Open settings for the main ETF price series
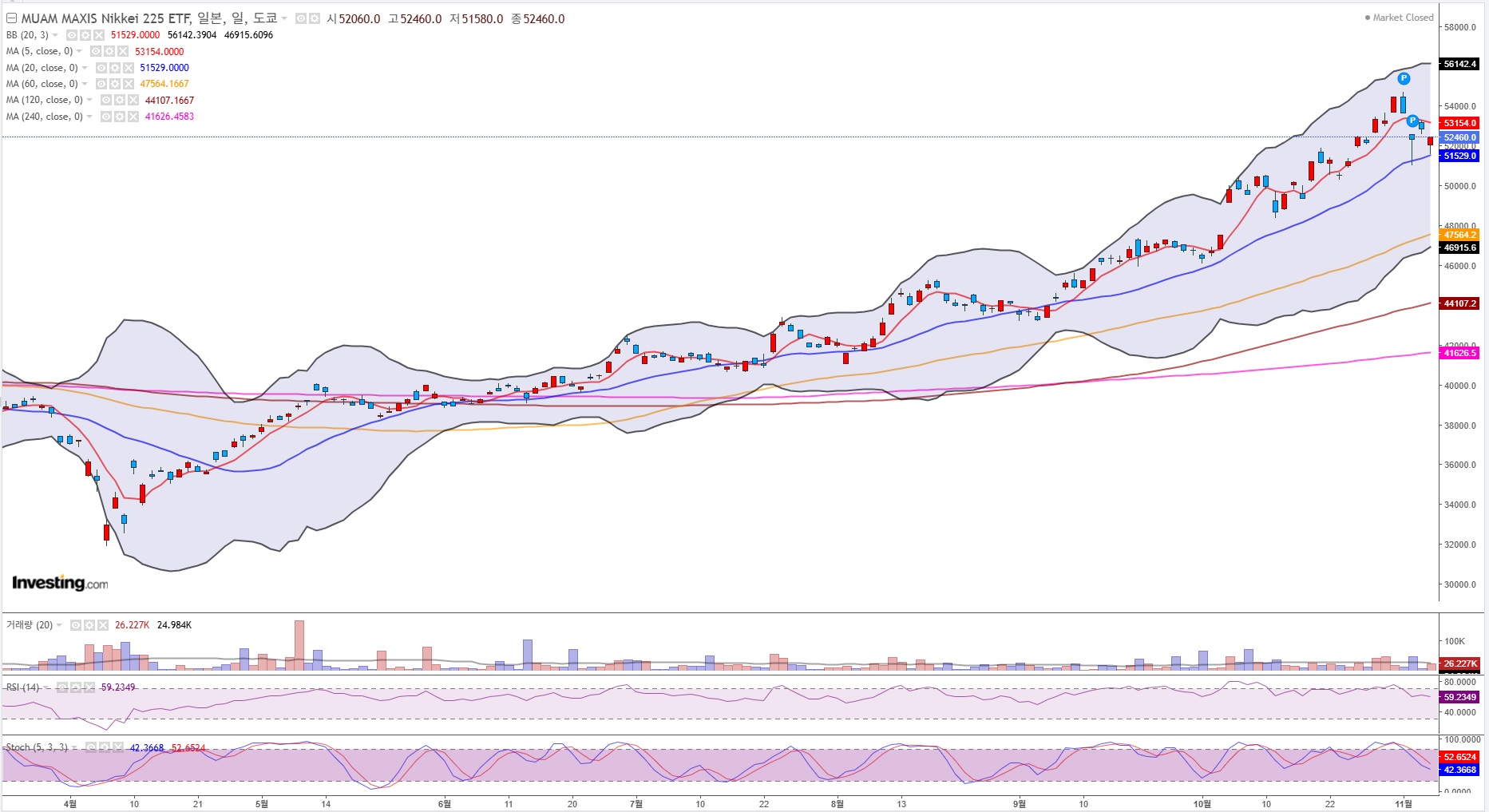Image resolution: width=1489 pixels, height=812 pixels. click(315, 18)
